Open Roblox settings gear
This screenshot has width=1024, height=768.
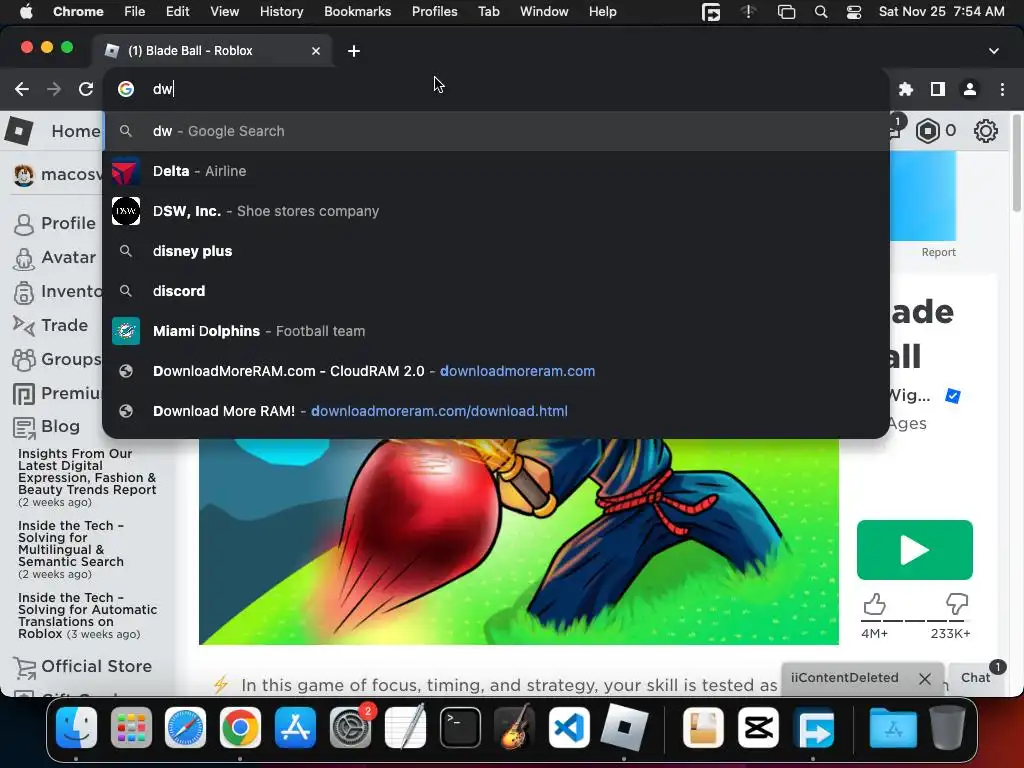click(x=985, y=131)
